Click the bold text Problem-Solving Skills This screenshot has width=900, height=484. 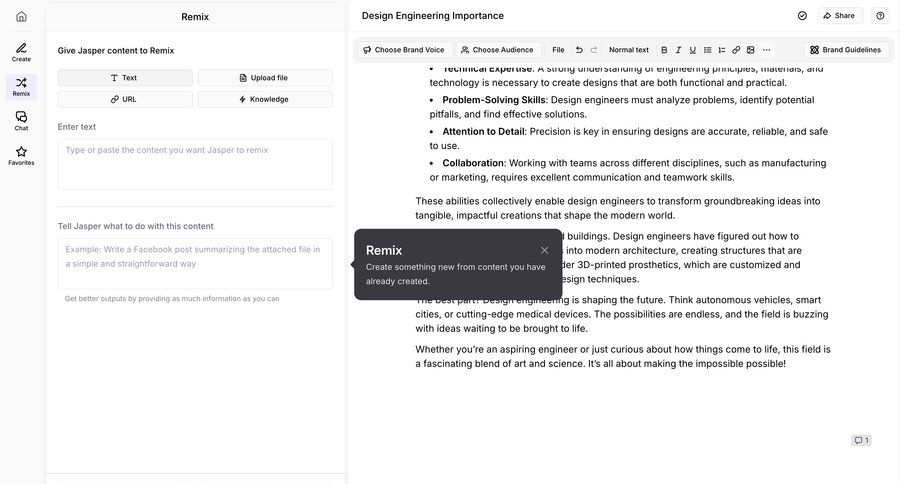click(494, 100)
